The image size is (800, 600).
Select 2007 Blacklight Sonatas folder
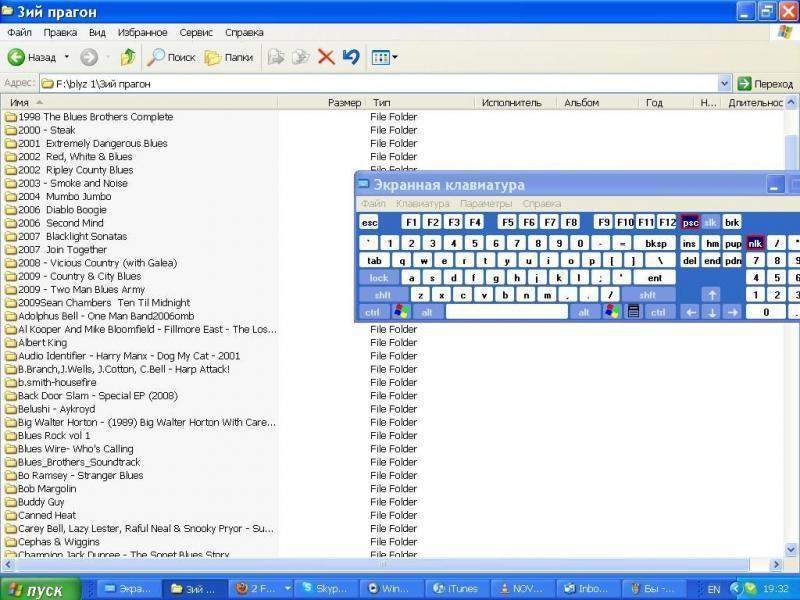tap(66, 236)
